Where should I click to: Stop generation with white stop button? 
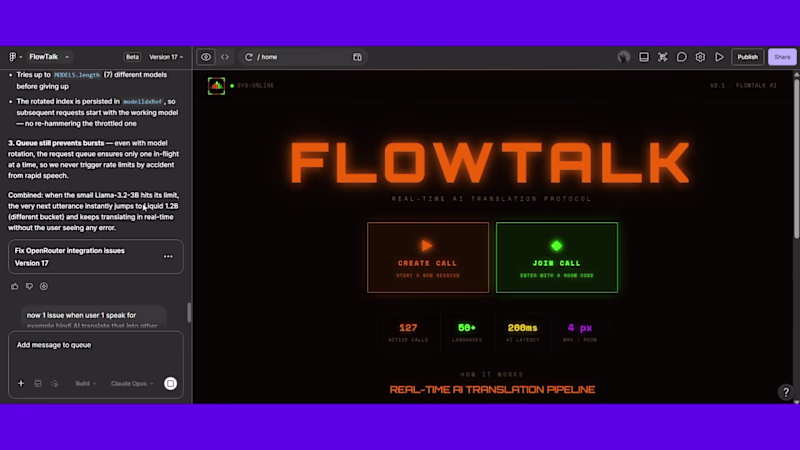click(x=170, y=383)
